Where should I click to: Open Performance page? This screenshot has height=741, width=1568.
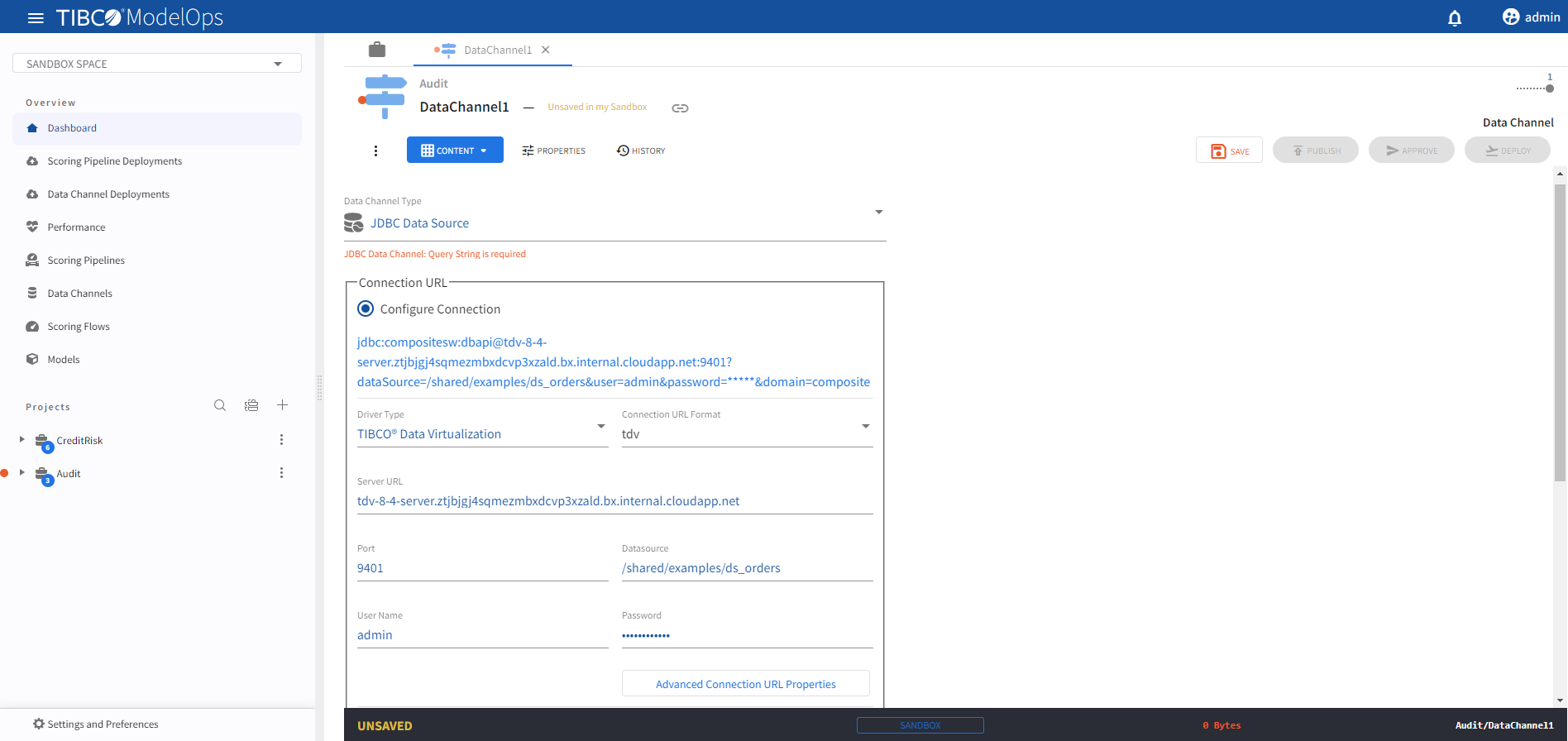tap(157, 227)
